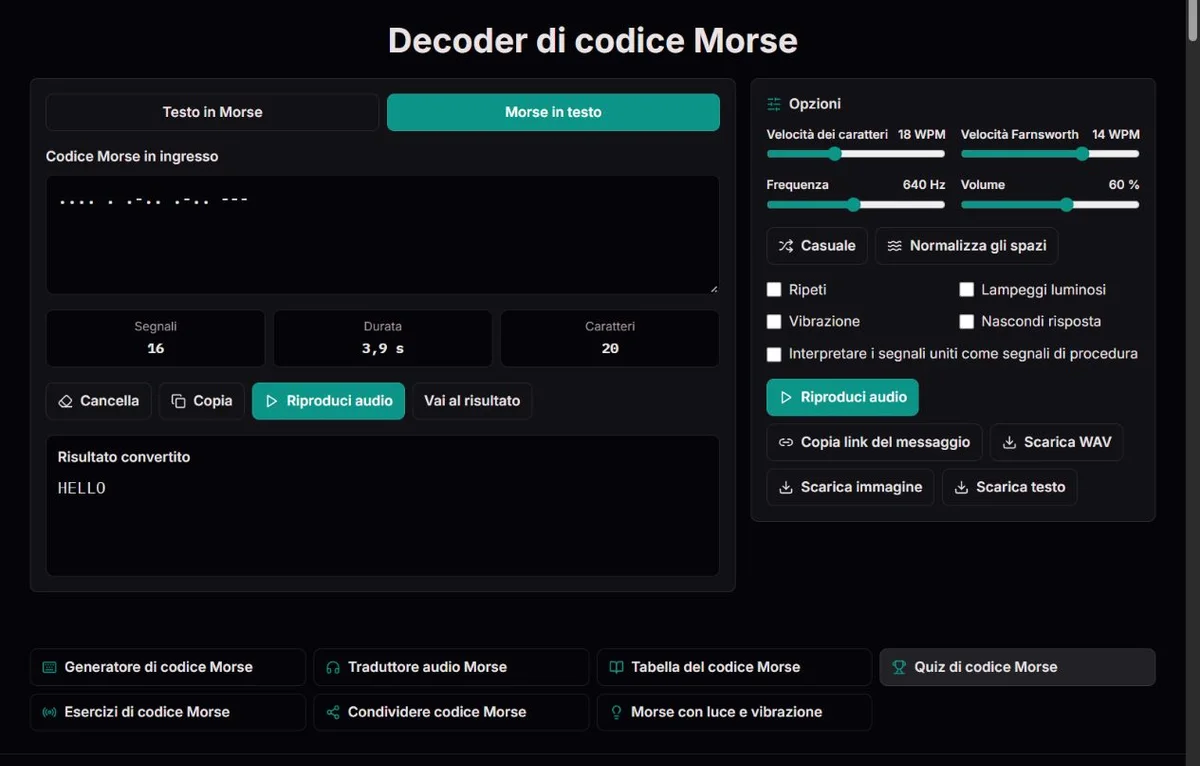
Task: Click the headphones icon beside Traduttore audio
Action: point(333,667)
